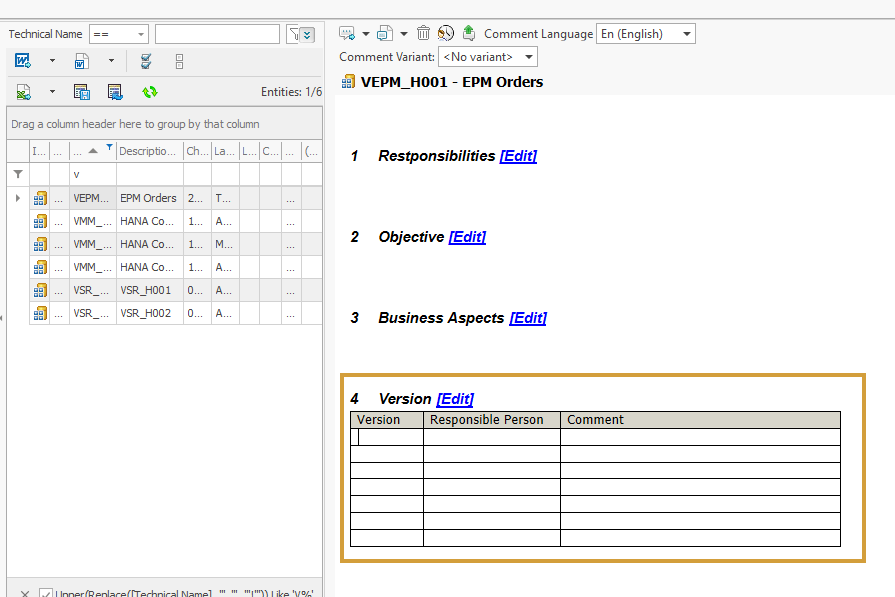Viewport: 895px width, 597px height.
Task: Click the save entity list icon
Action: (x=81, y=91)
